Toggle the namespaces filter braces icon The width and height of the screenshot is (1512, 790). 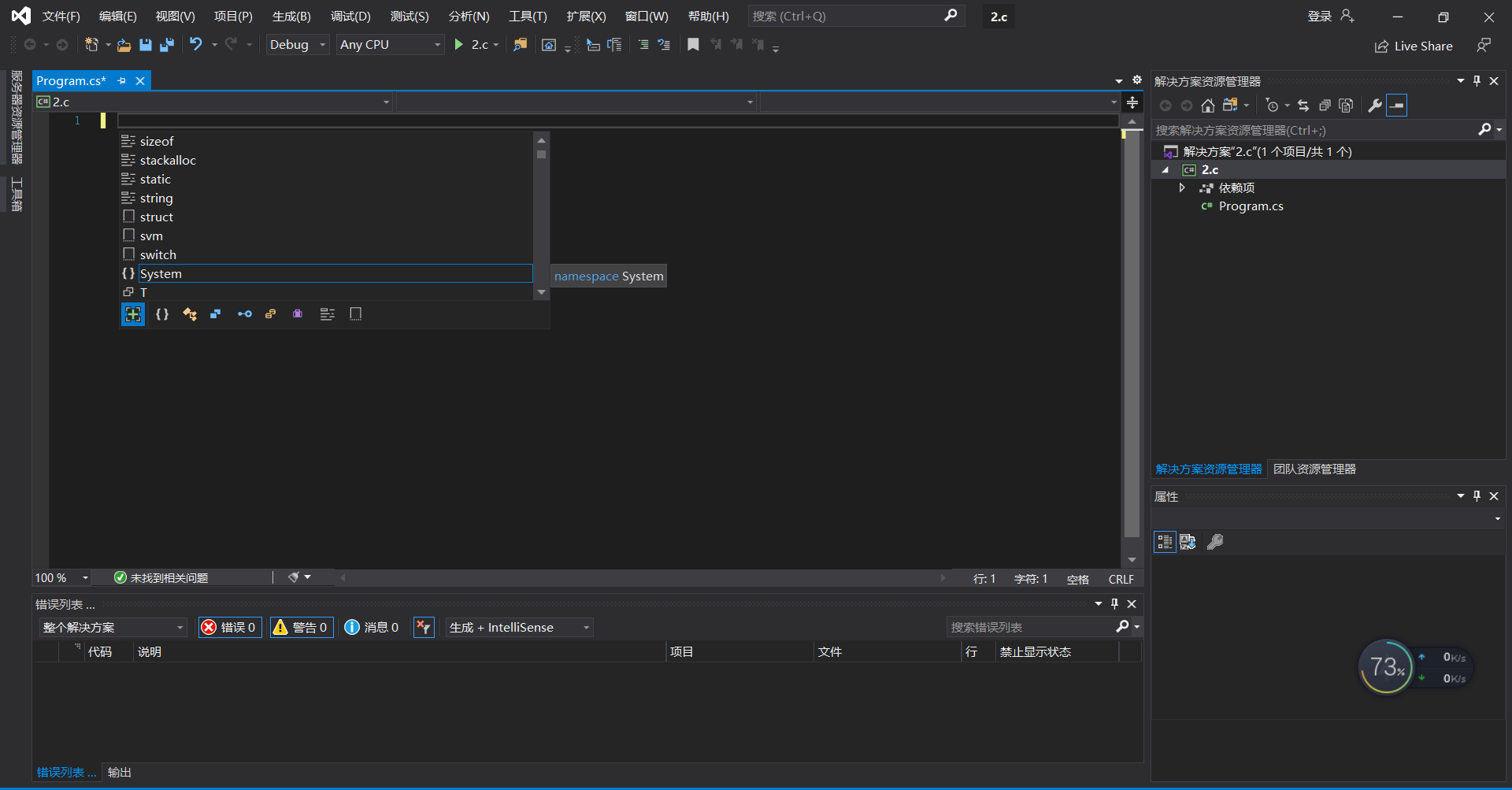click(x=162, y=314)
